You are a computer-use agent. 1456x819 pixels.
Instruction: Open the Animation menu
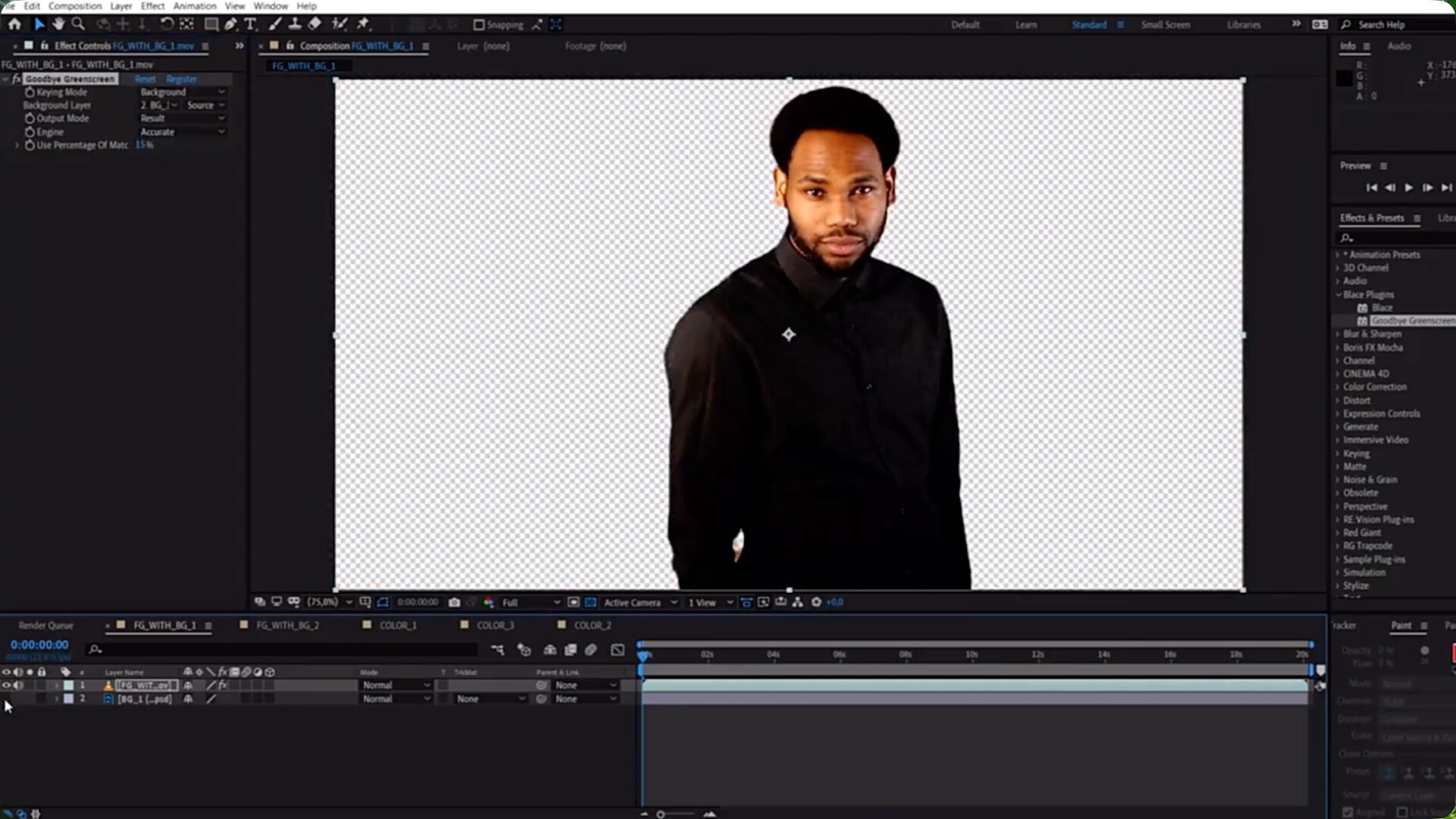195,6
